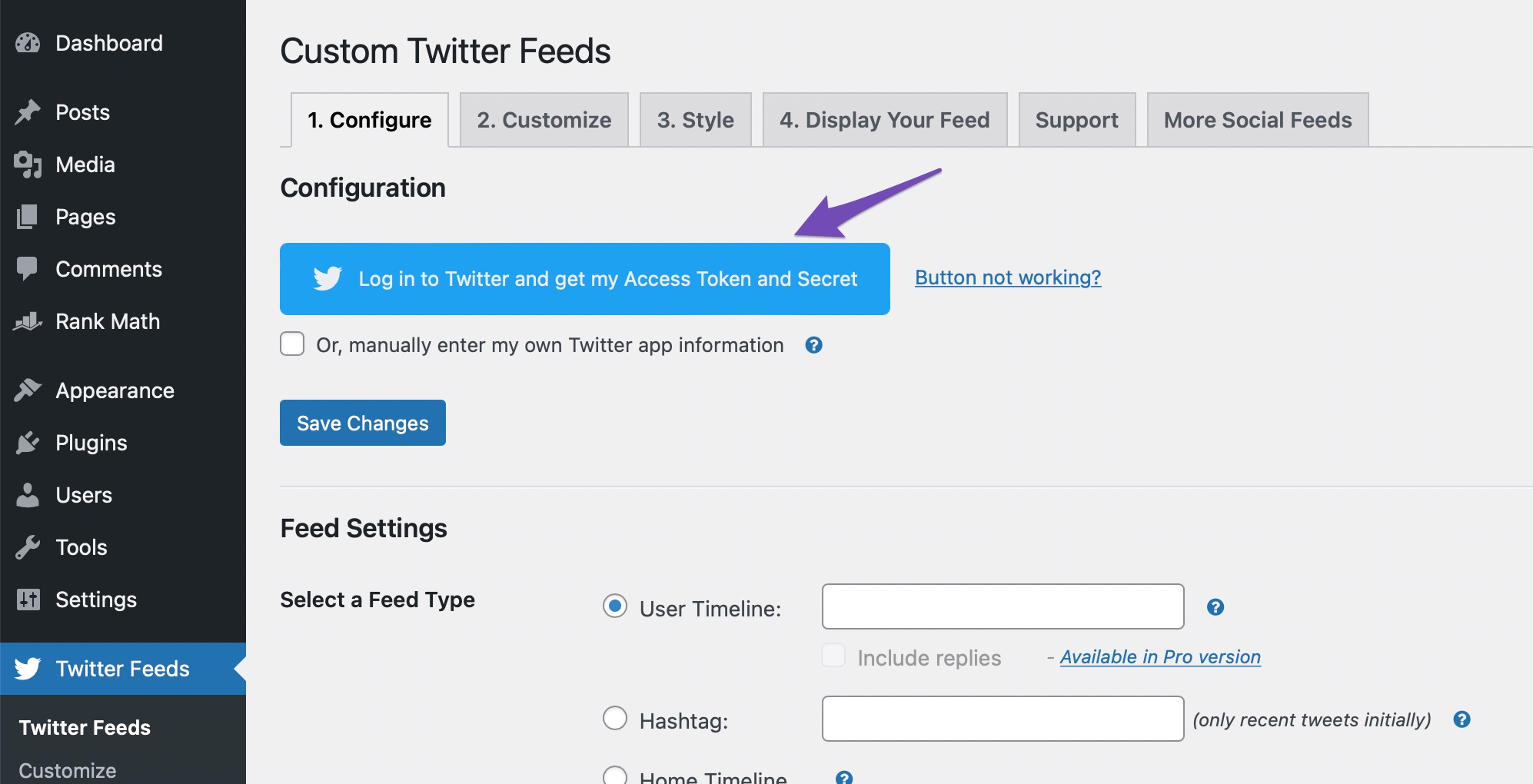Focus the Hashtag text field
Image resolution: width=1533 pixels, height=784 pixels.
[x=1003, y=719]
